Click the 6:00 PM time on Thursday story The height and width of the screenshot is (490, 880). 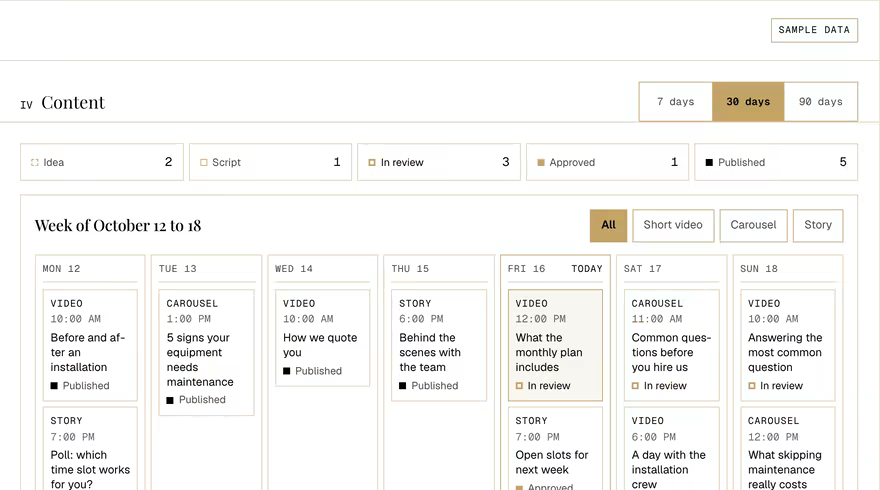421,319
